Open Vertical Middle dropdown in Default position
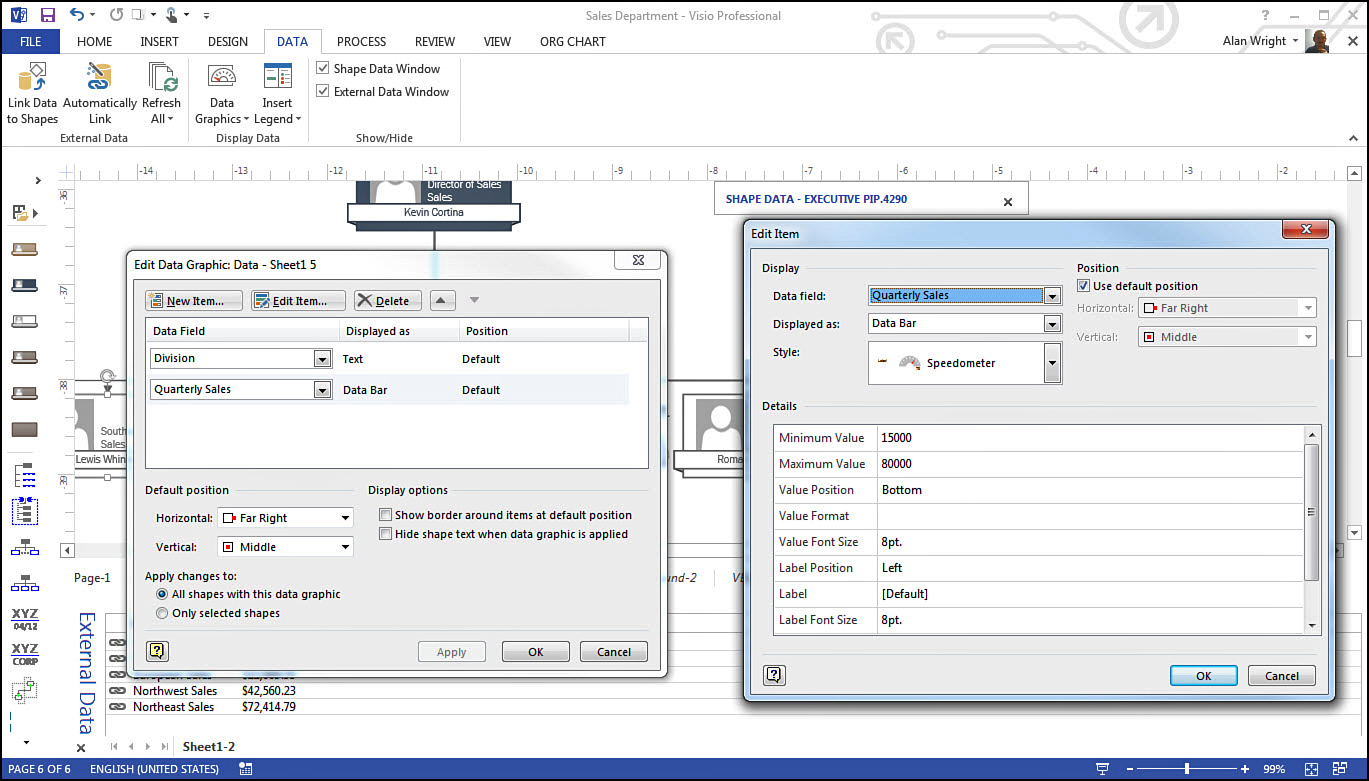 tap(345, 547)
